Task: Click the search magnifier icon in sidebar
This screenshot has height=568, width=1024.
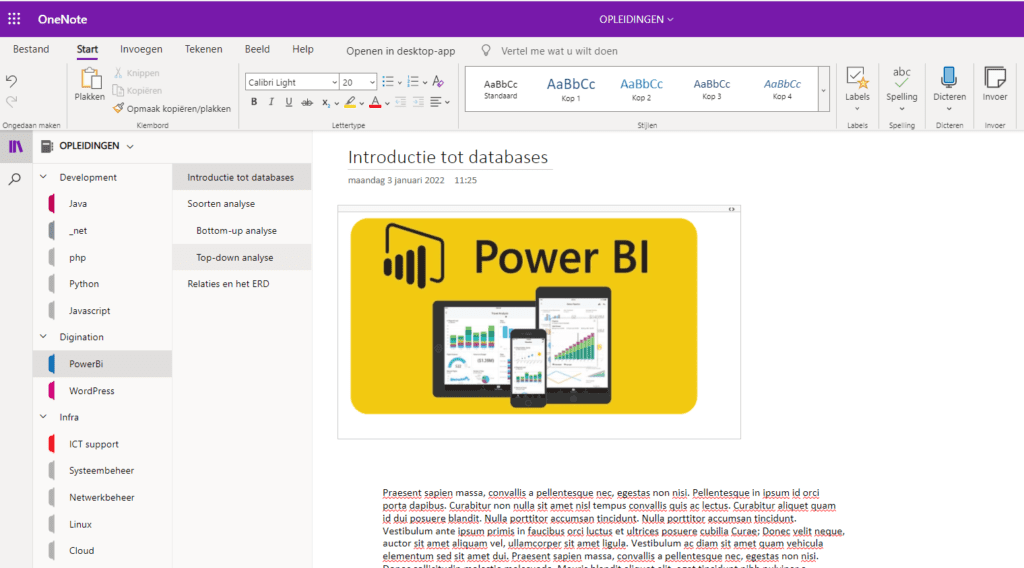Action: pos(14,179)
